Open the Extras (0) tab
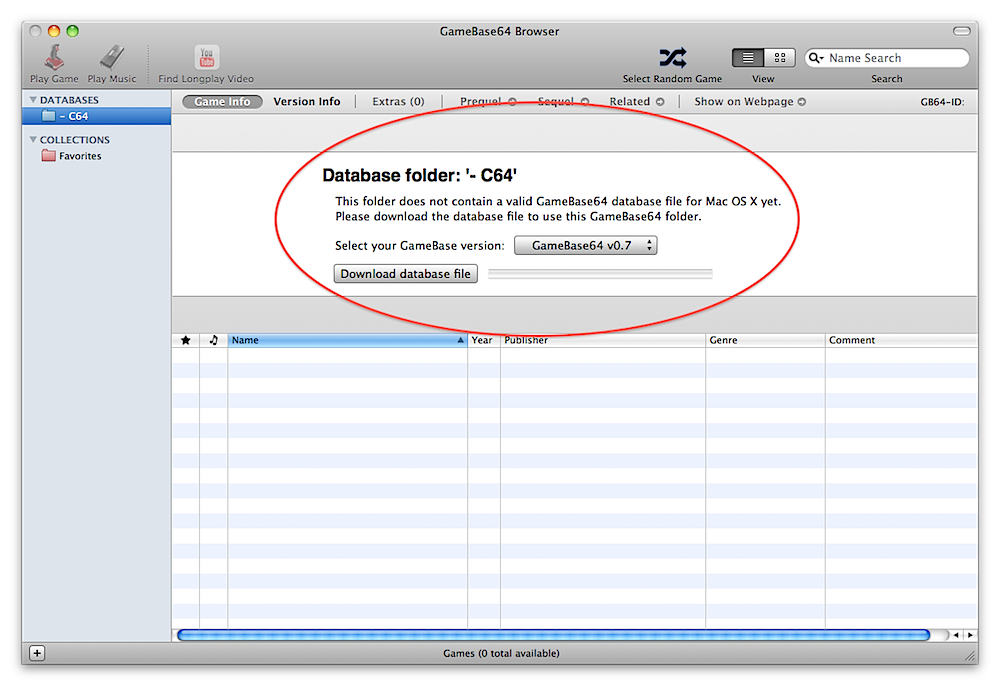This screenshot has height=686, width=1000. point(398,102)
